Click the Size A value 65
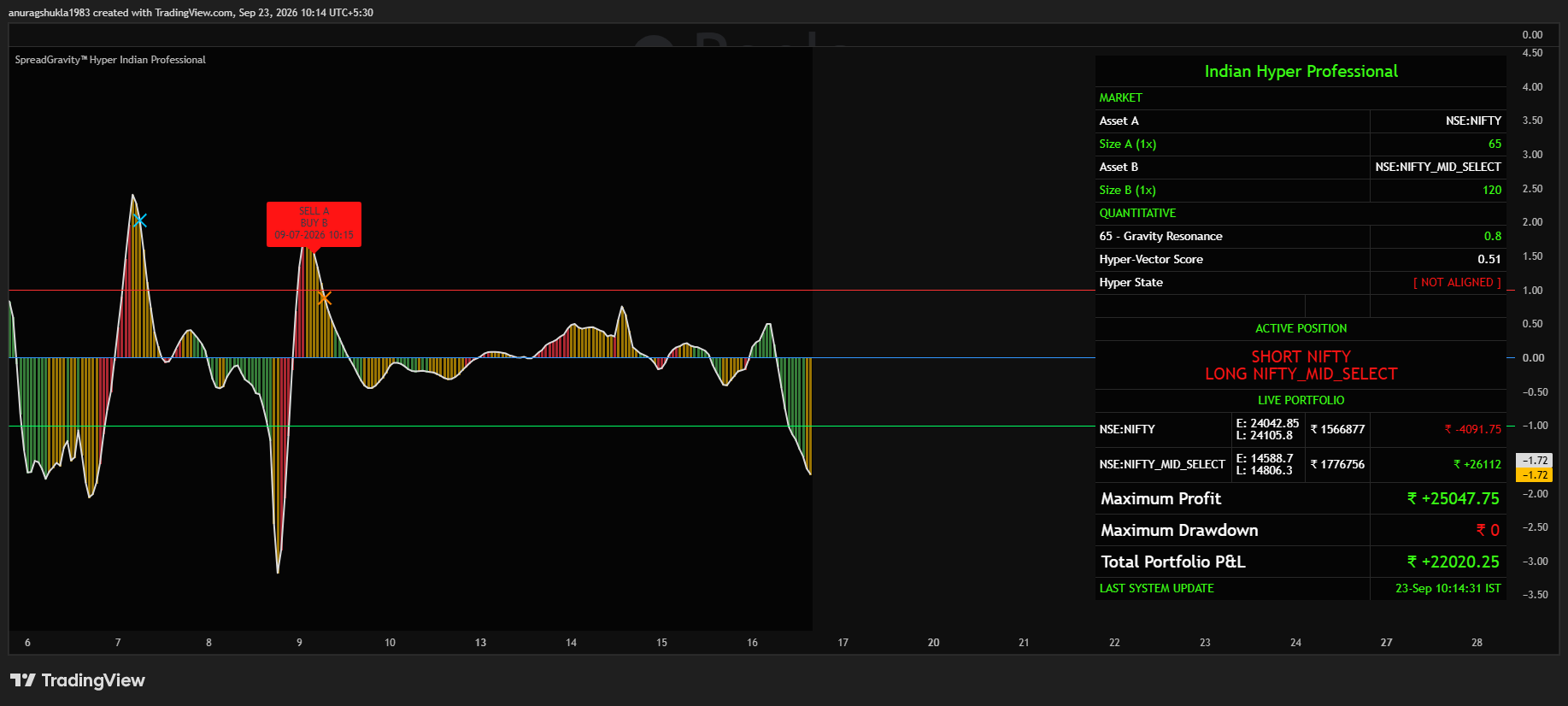The width and height of the screenshot is (1568, 706). tap(1495, 144)
